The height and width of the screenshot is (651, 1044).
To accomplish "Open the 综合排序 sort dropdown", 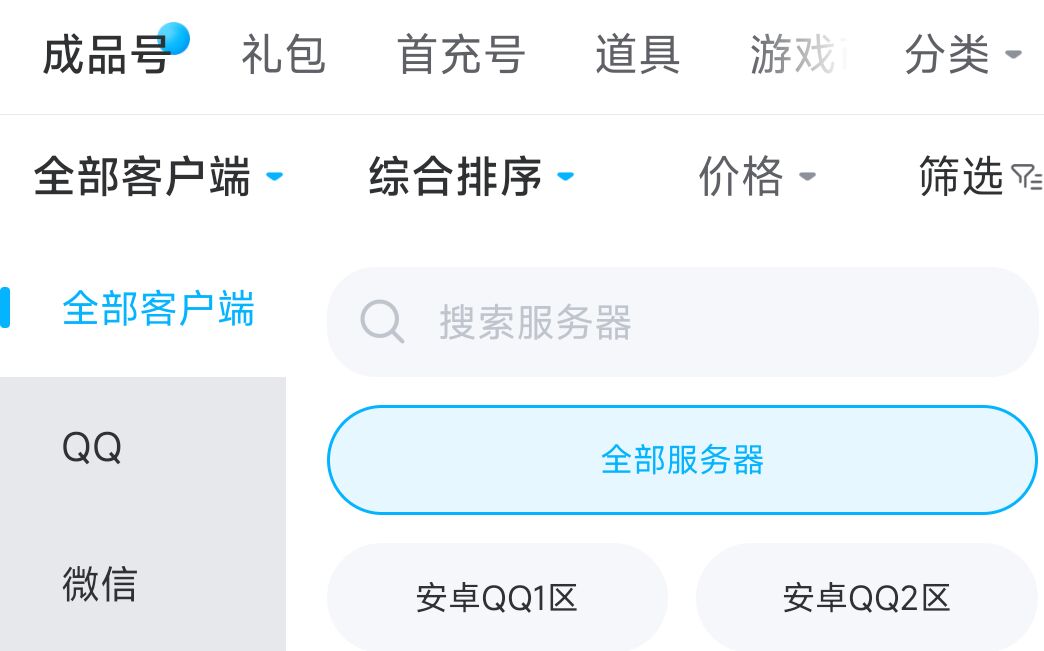I will click(565, 178).
